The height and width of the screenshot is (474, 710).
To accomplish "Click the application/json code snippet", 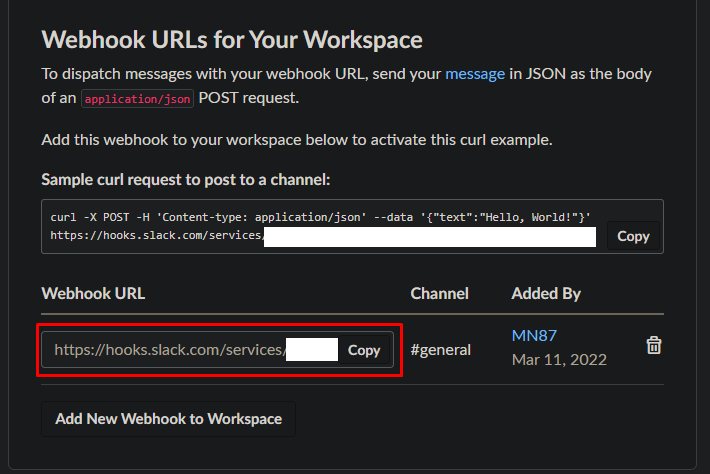I will (x=137, y=99).
